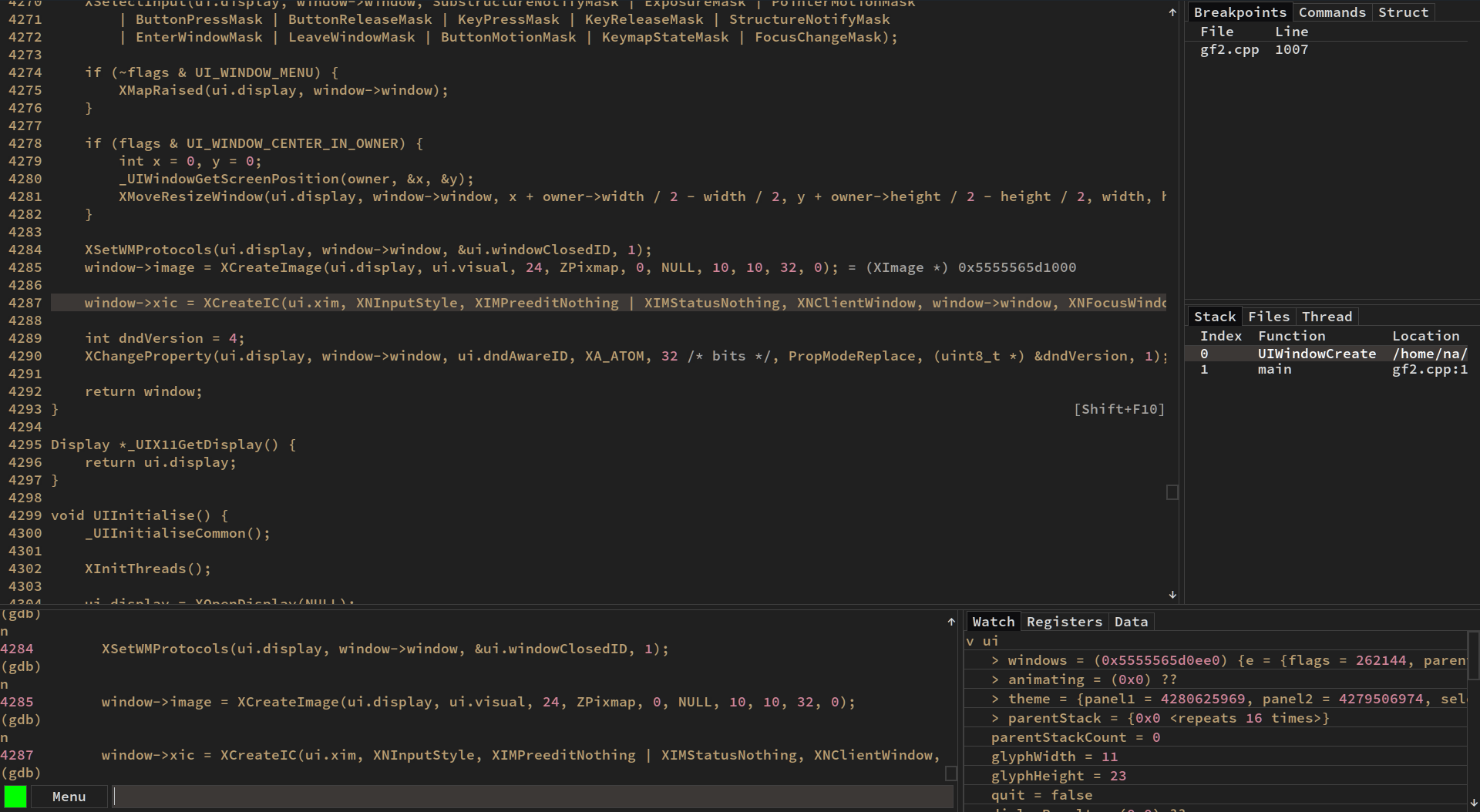Screen dimensions: 1480x812
Task: Click line 4275 XMapRaised call
Action: click(284, 90)
